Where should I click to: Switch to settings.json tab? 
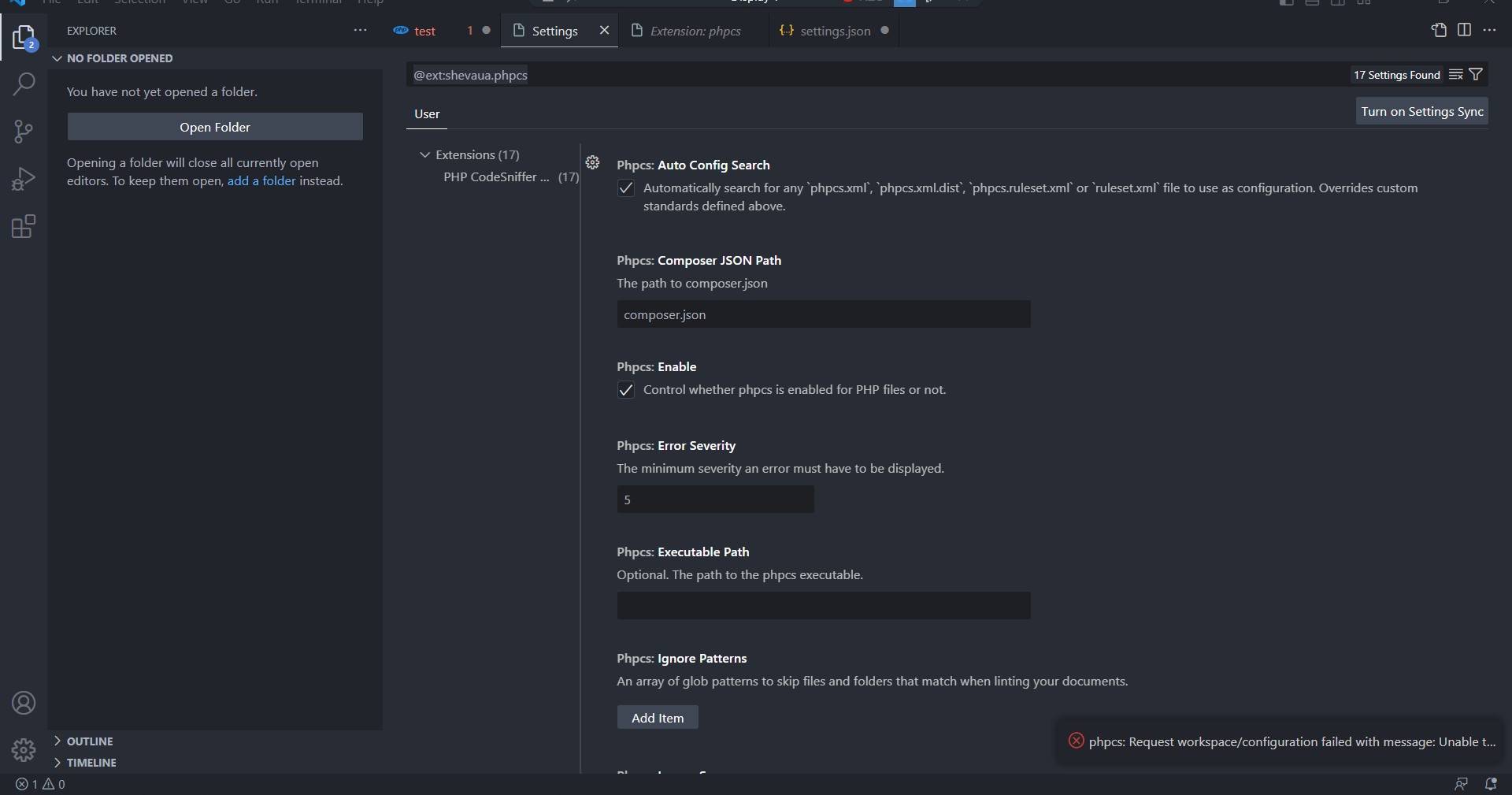click(835, 31)
